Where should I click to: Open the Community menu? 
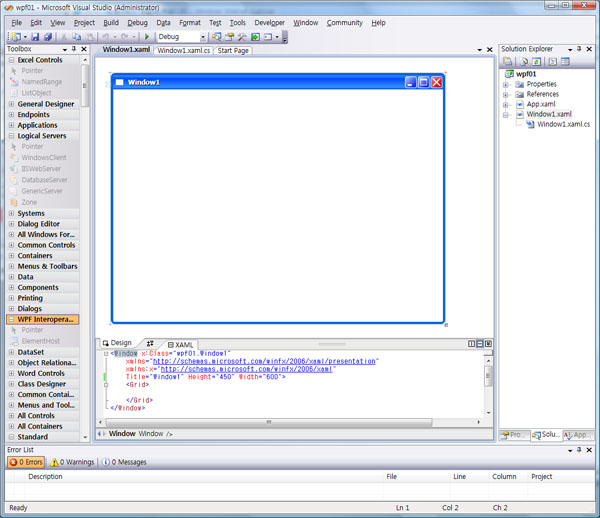point(344,23)
